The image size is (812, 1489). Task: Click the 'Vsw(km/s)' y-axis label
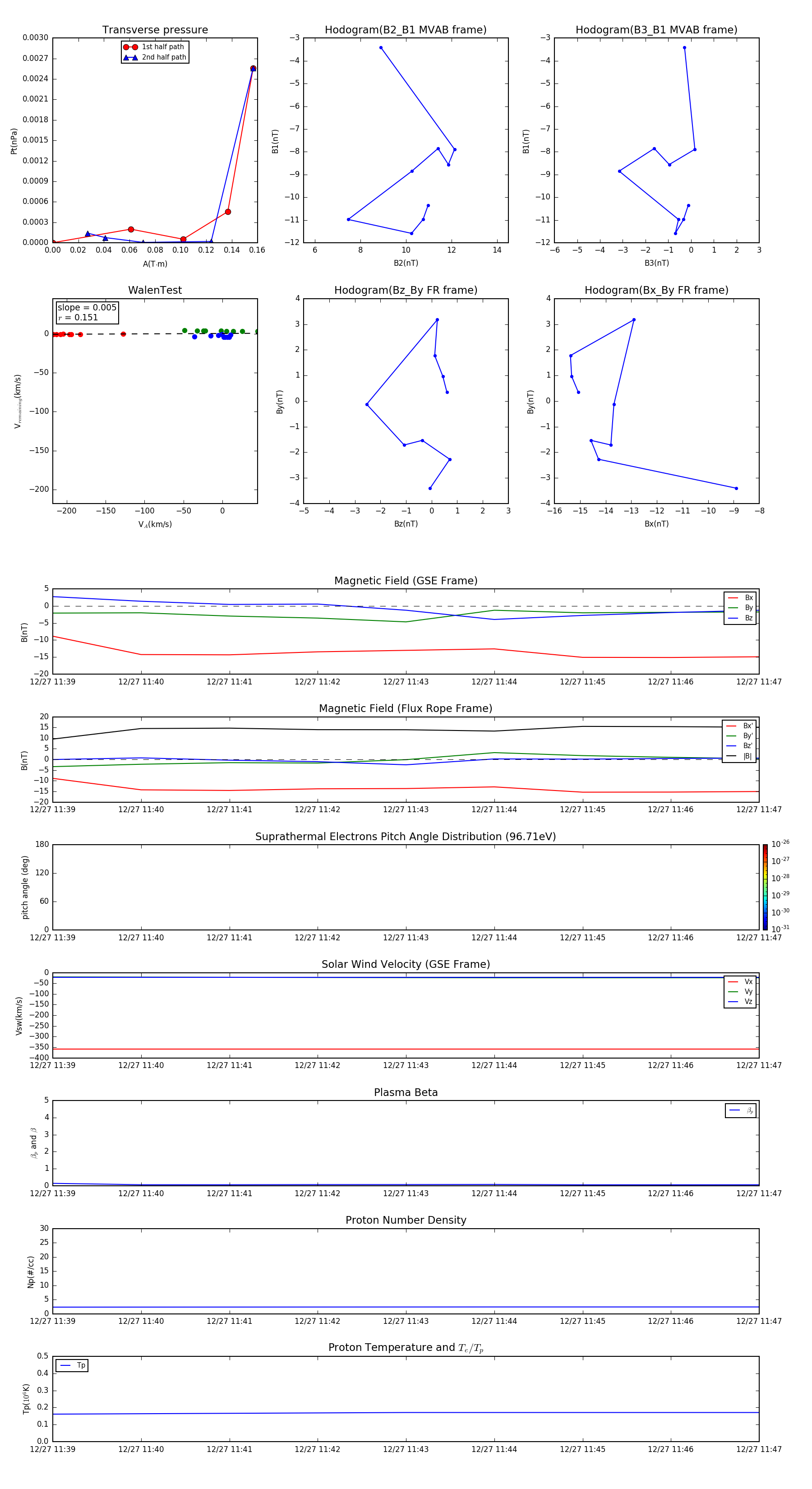coord(19,1016)
